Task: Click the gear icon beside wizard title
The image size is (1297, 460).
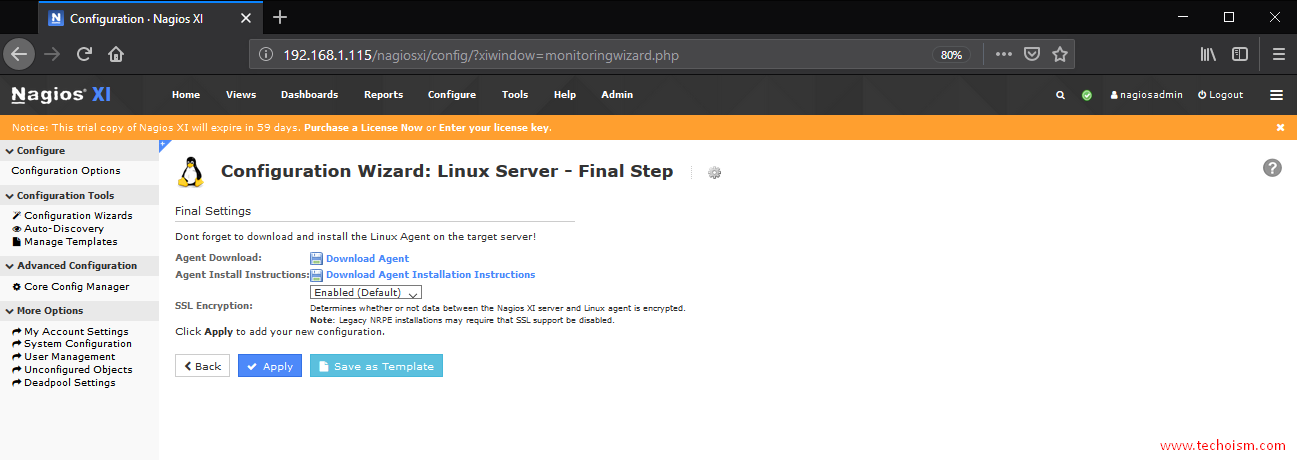Action: [x=714, y=173]
